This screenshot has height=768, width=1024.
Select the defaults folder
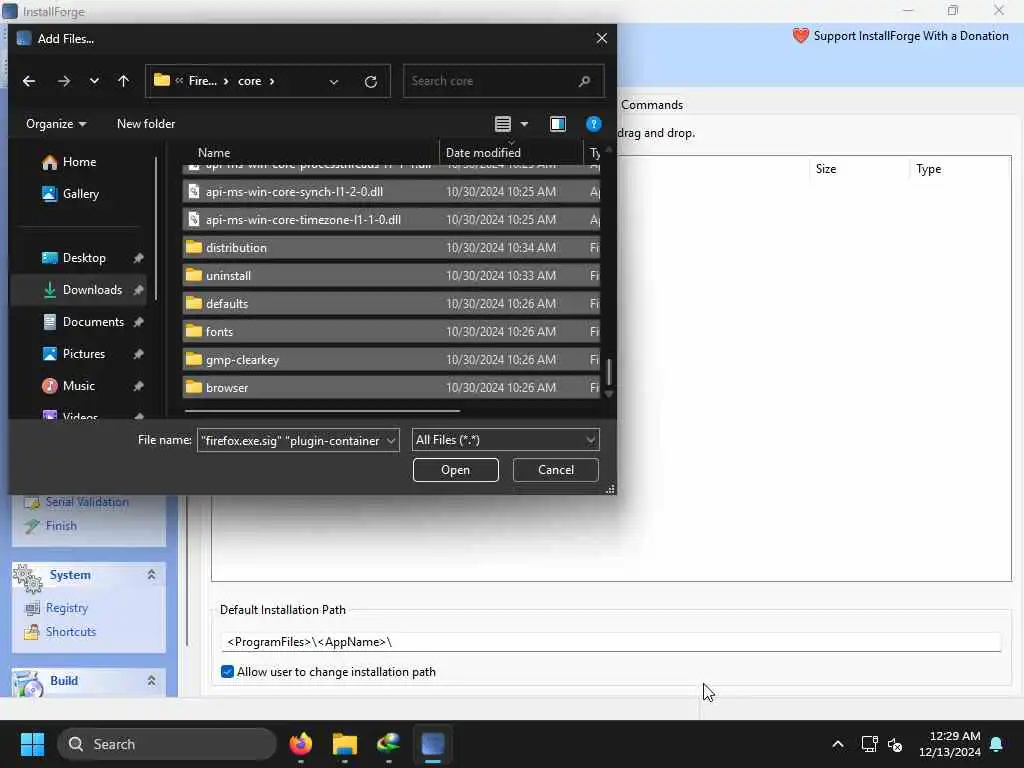(391, 304)
